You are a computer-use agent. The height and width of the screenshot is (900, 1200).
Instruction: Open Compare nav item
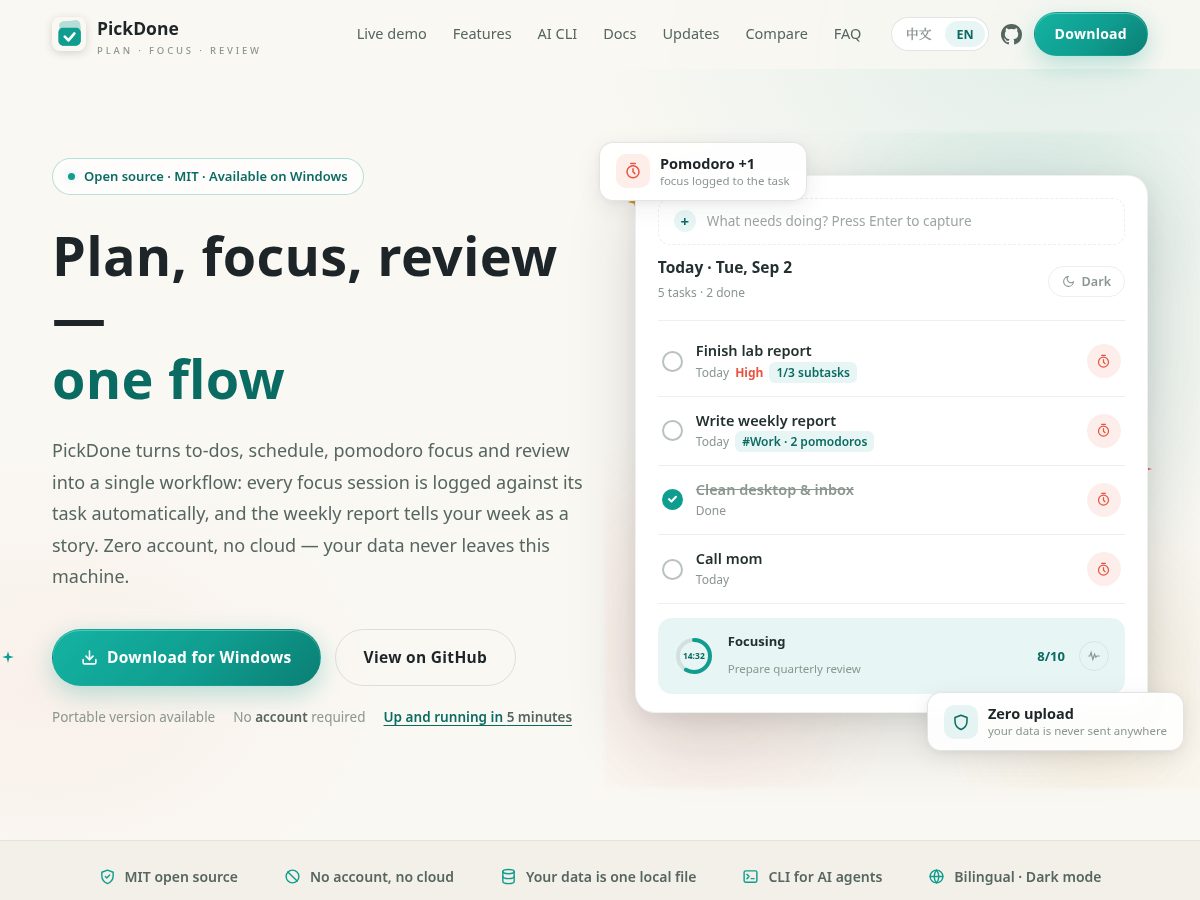tap(776, 34)
